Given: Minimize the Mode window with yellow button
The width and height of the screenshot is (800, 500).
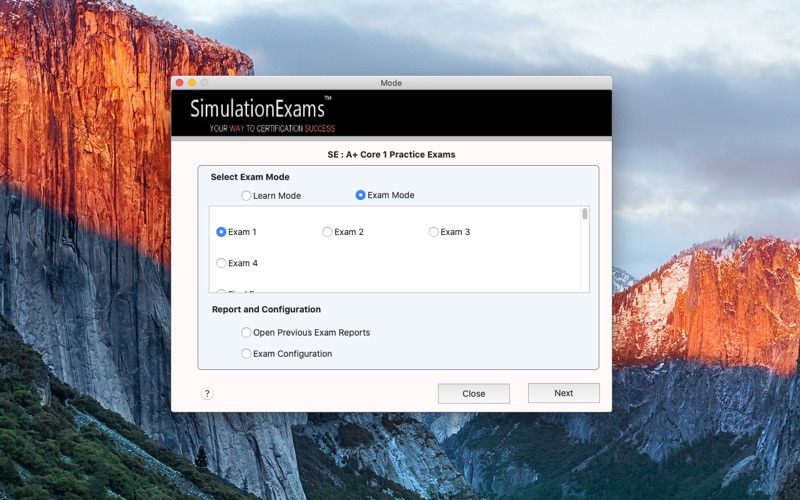Looking at the screenshot, I should click(192, 83).
